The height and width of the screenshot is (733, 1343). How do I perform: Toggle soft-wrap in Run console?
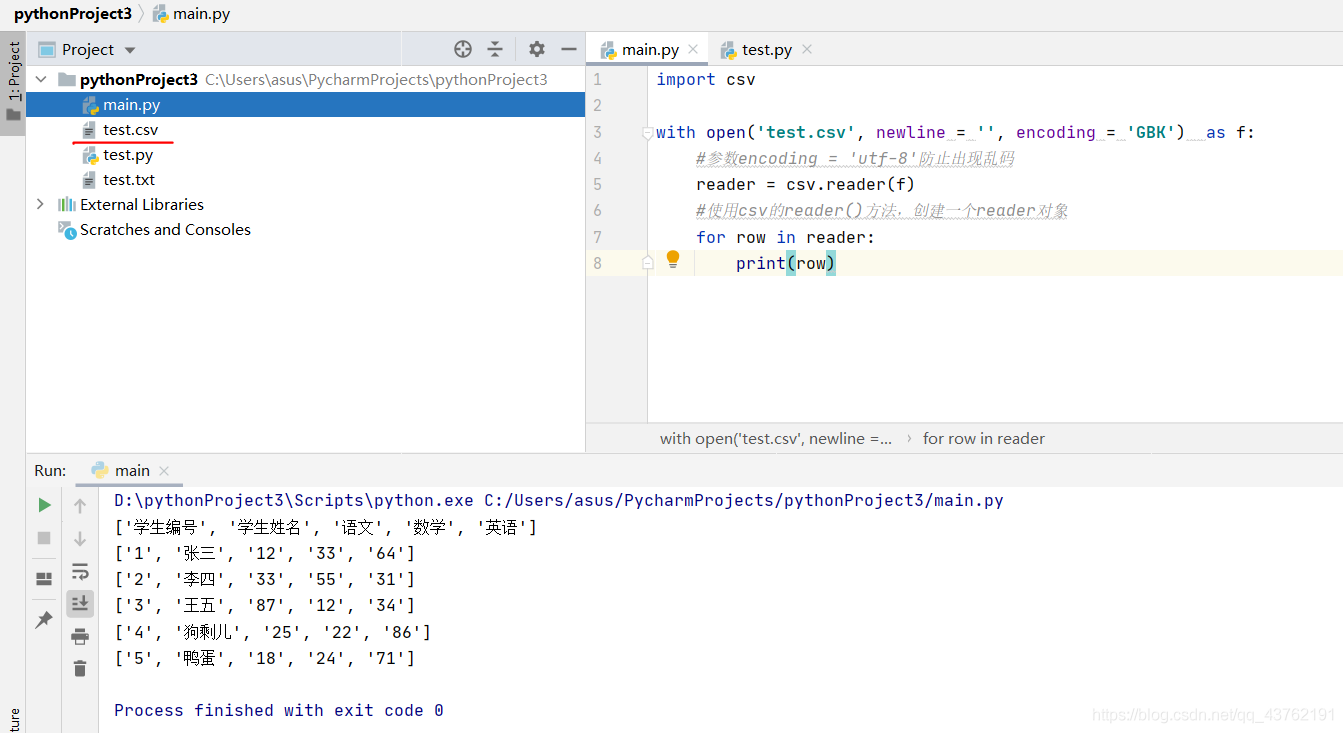point(80,571)
